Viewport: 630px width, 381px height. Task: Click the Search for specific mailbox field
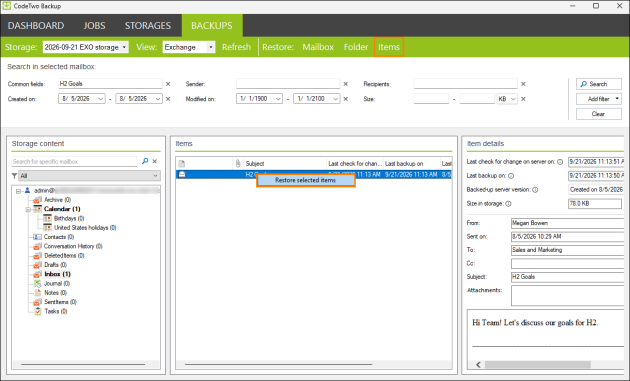click(74, 162)
